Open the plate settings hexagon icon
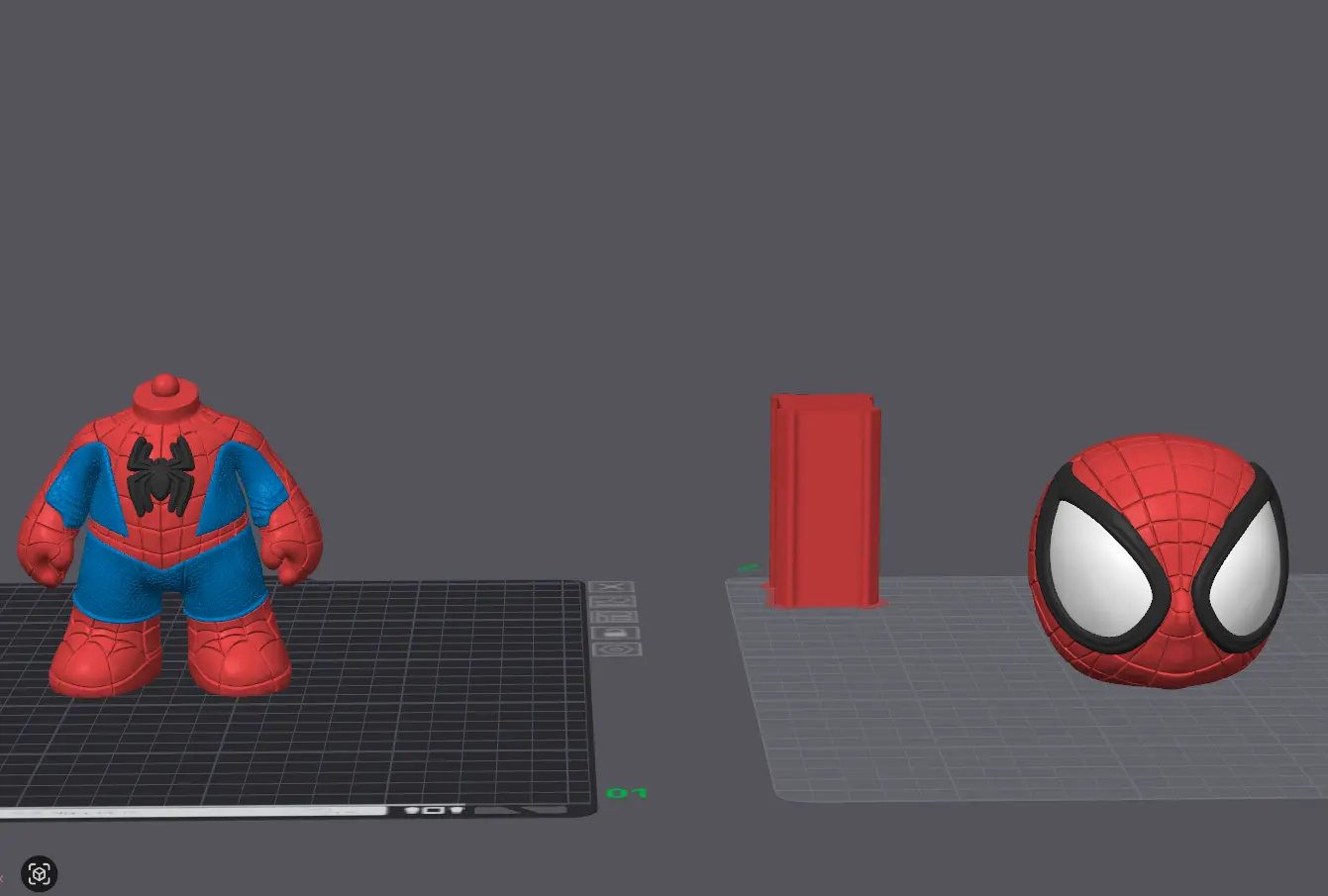Viewport: 1328px width, 896px height. pos(617,649)
